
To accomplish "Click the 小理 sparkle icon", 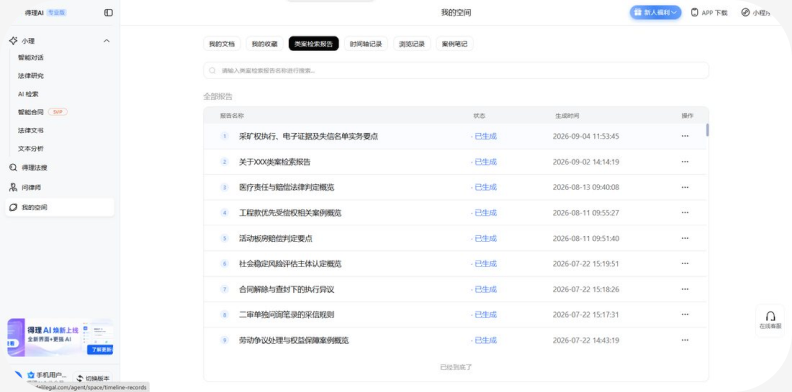I will point(13,41).
